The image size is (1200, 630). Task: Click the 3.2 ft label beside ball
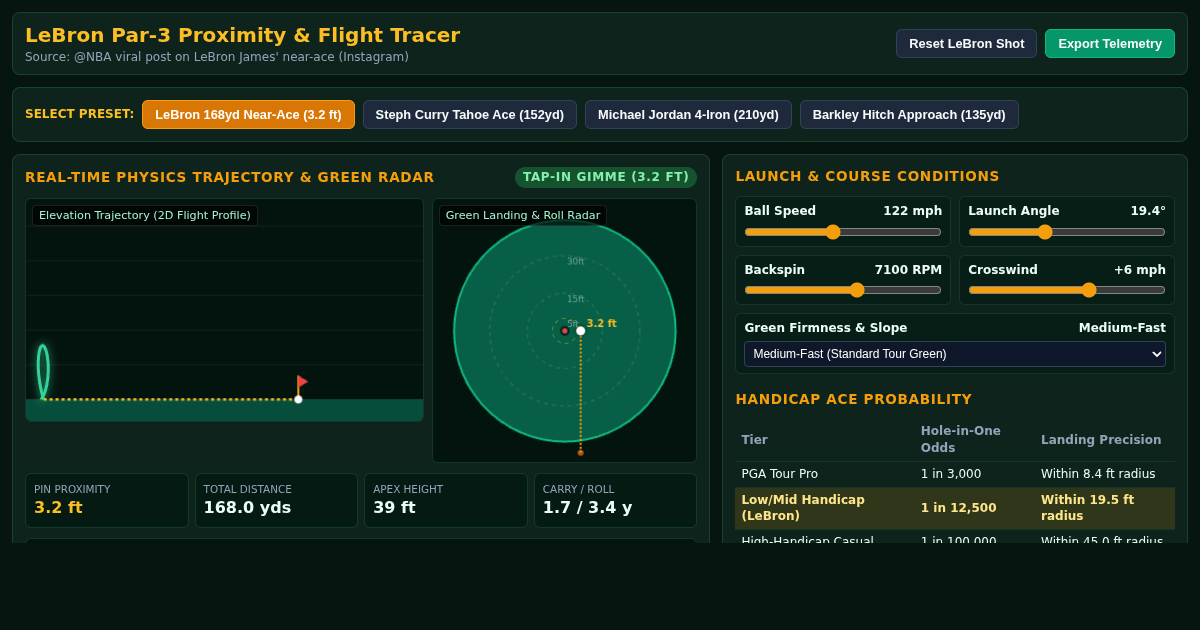(x=602, y=324)
